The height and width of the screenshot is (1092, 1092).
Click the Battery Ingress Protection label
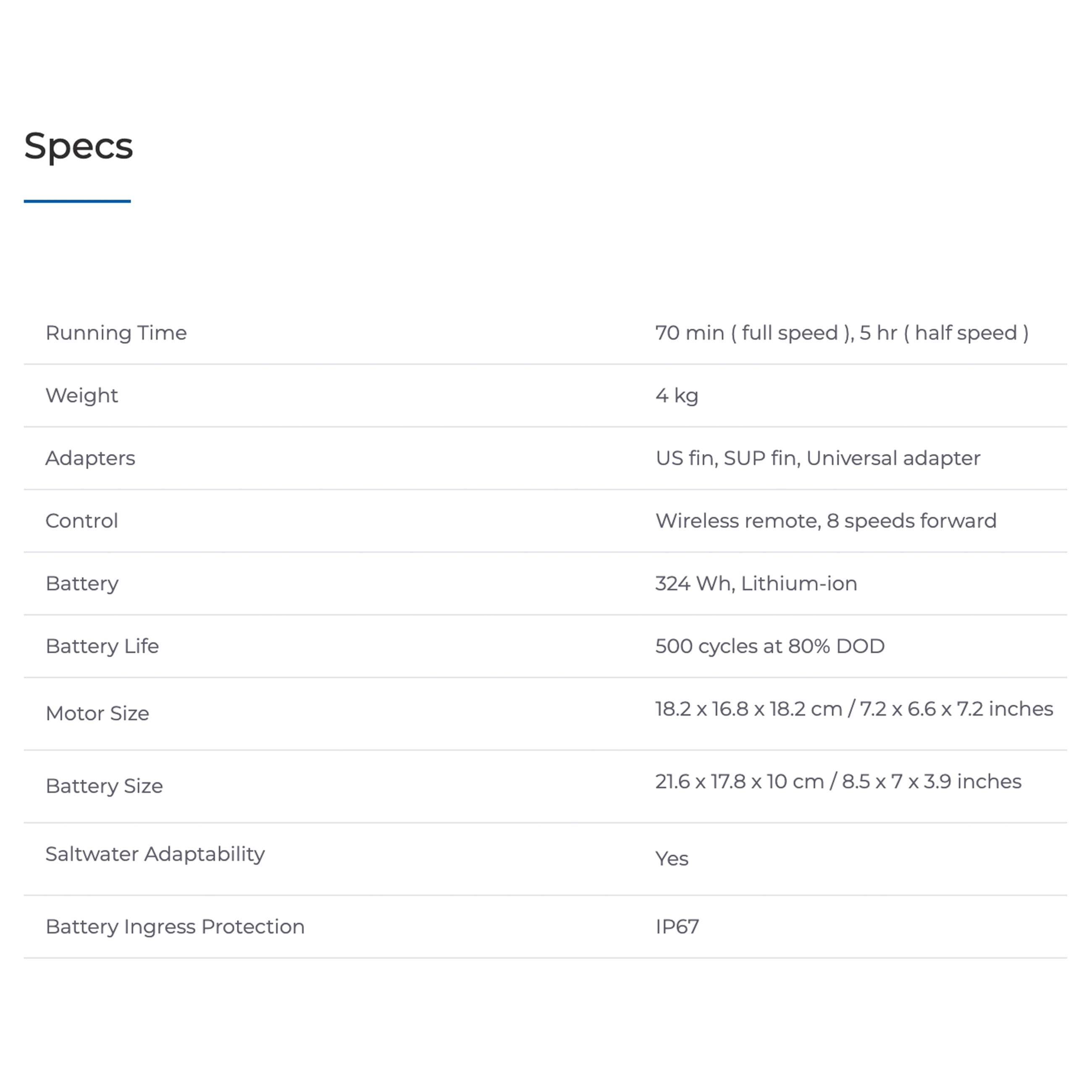[175, 927]
